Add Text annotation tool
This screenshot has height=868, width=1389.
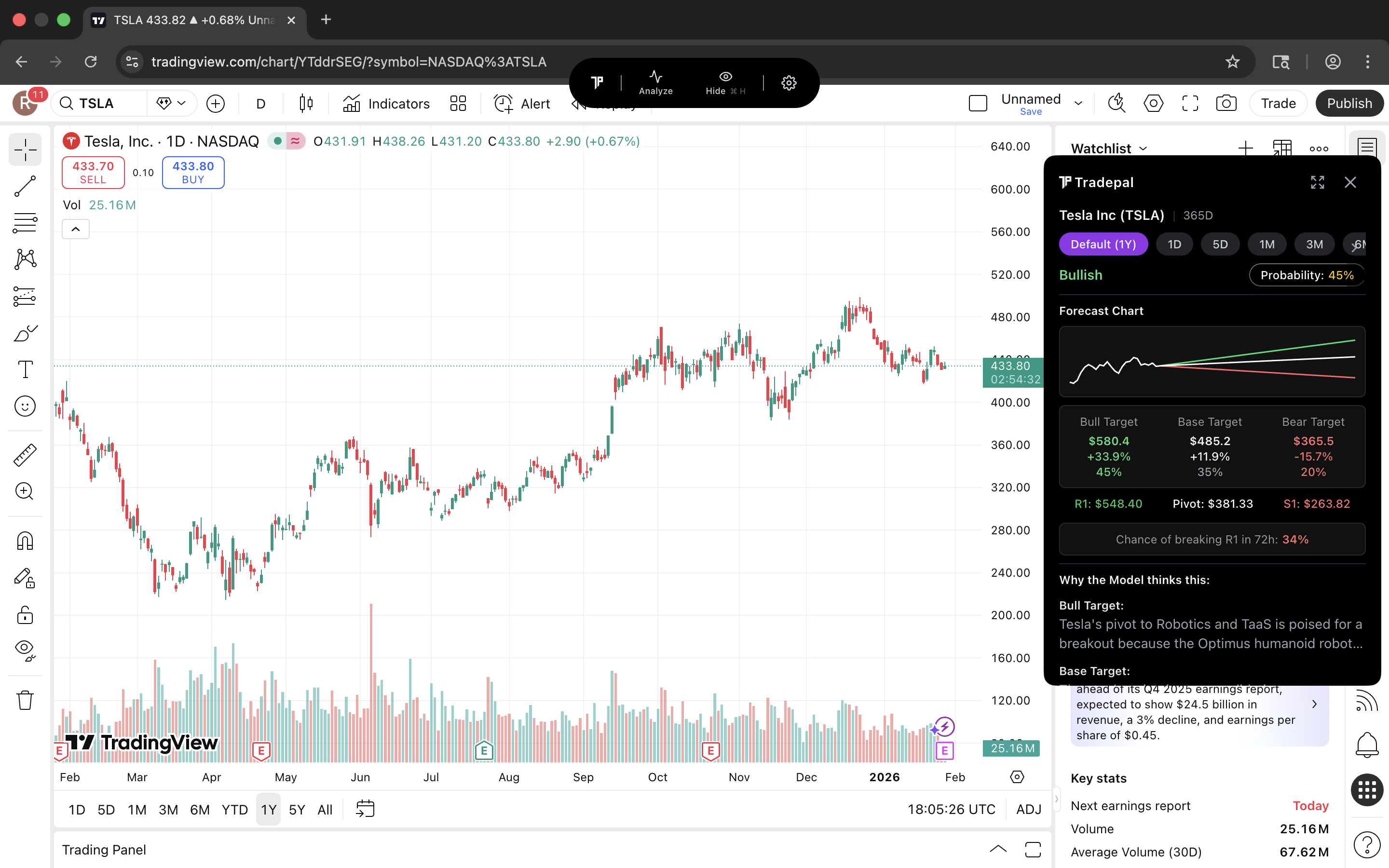click(25, 369)
